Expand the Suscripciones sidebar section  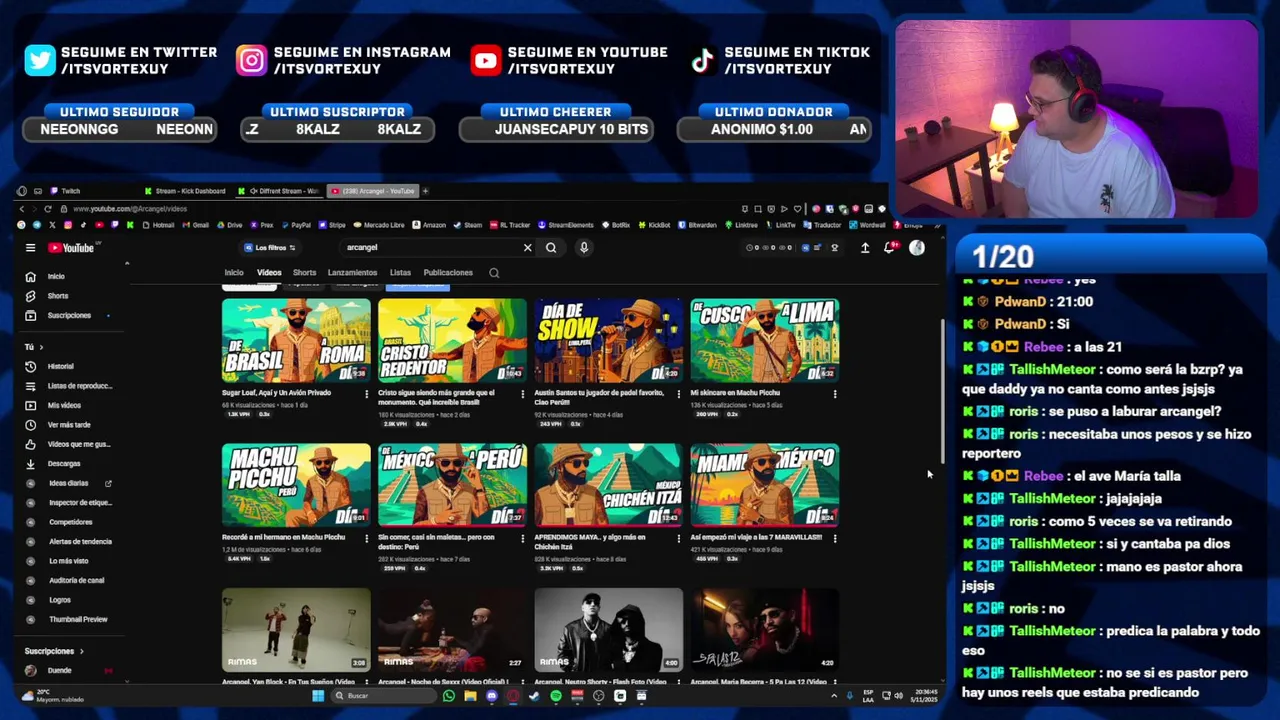click(x=54, y=651)
